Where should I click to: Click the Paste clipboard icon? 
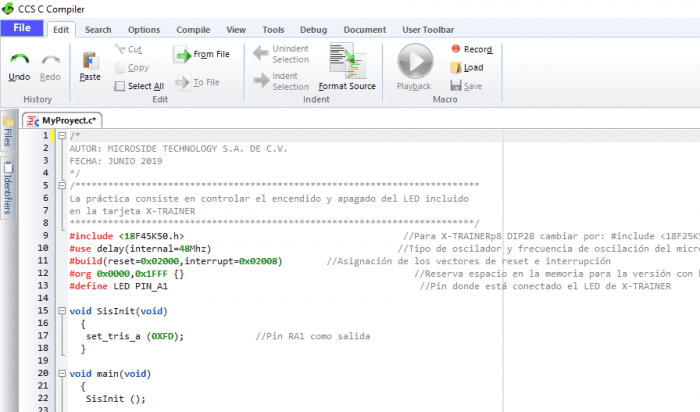click(90, 62)
